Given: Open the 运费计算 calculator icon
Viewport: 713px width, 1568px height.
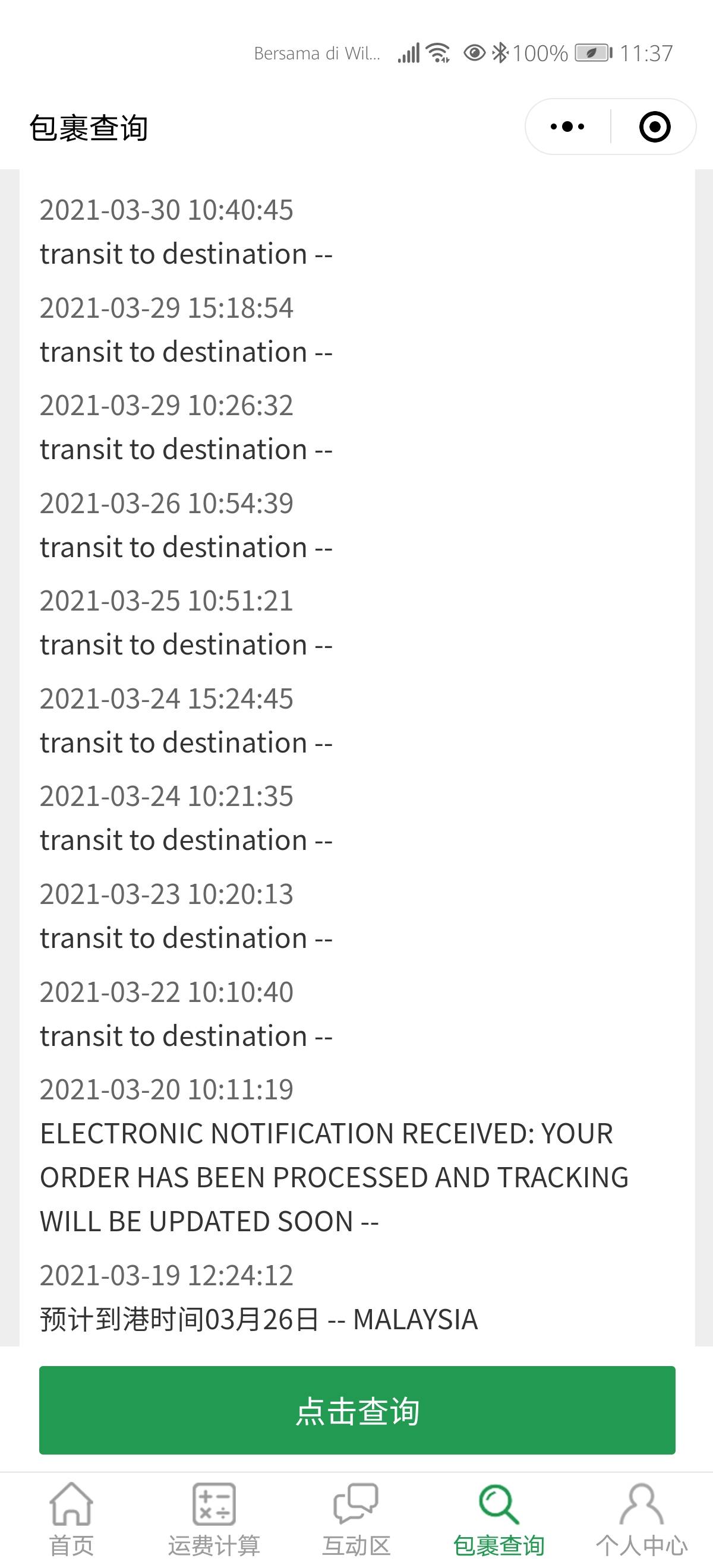Looking at the screenshot, I should (x=214, y=1503).
